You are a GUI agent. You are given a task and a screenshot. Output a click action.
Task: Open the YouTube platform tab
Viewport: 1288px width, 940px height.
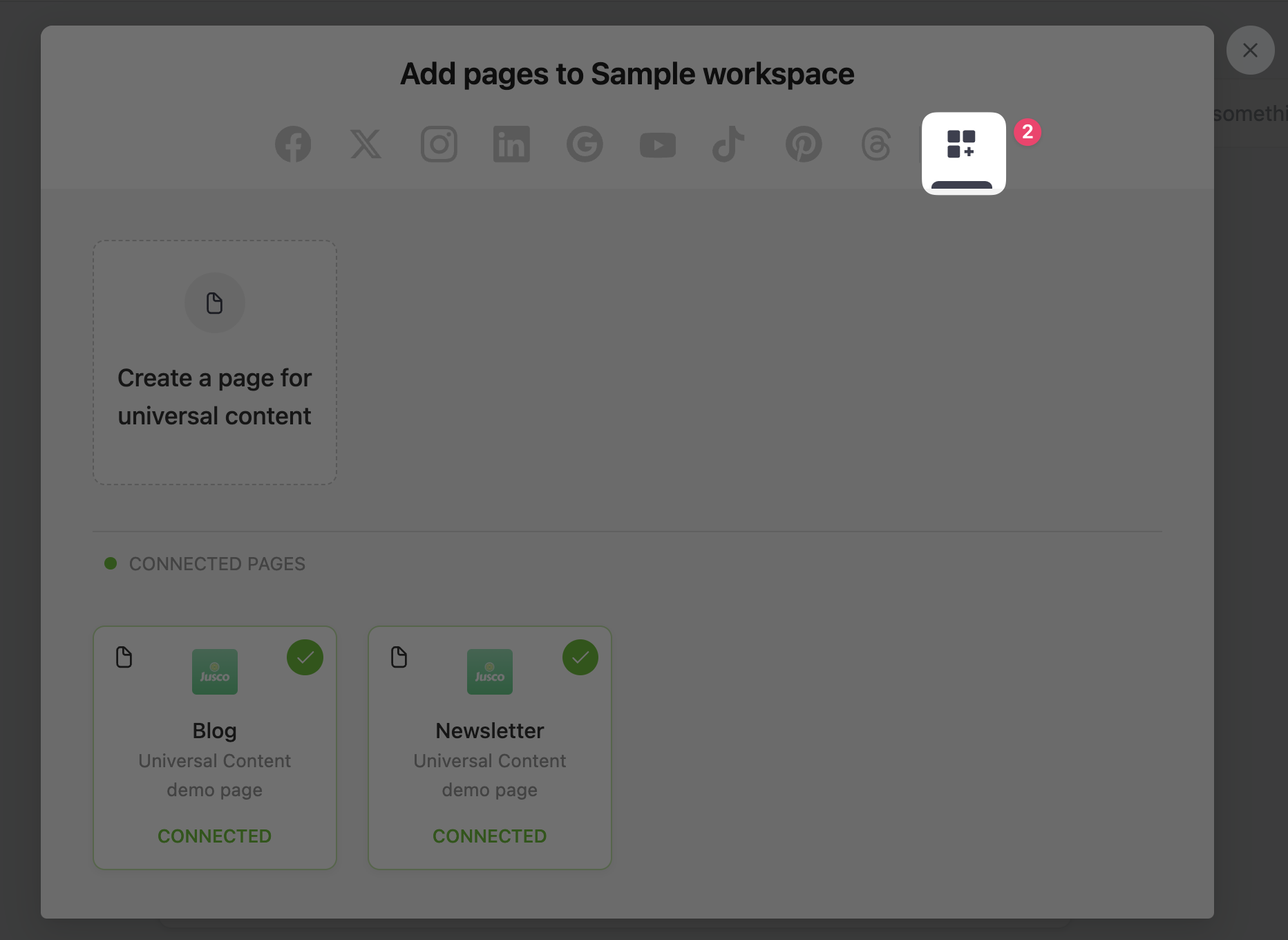pos(657,145)
